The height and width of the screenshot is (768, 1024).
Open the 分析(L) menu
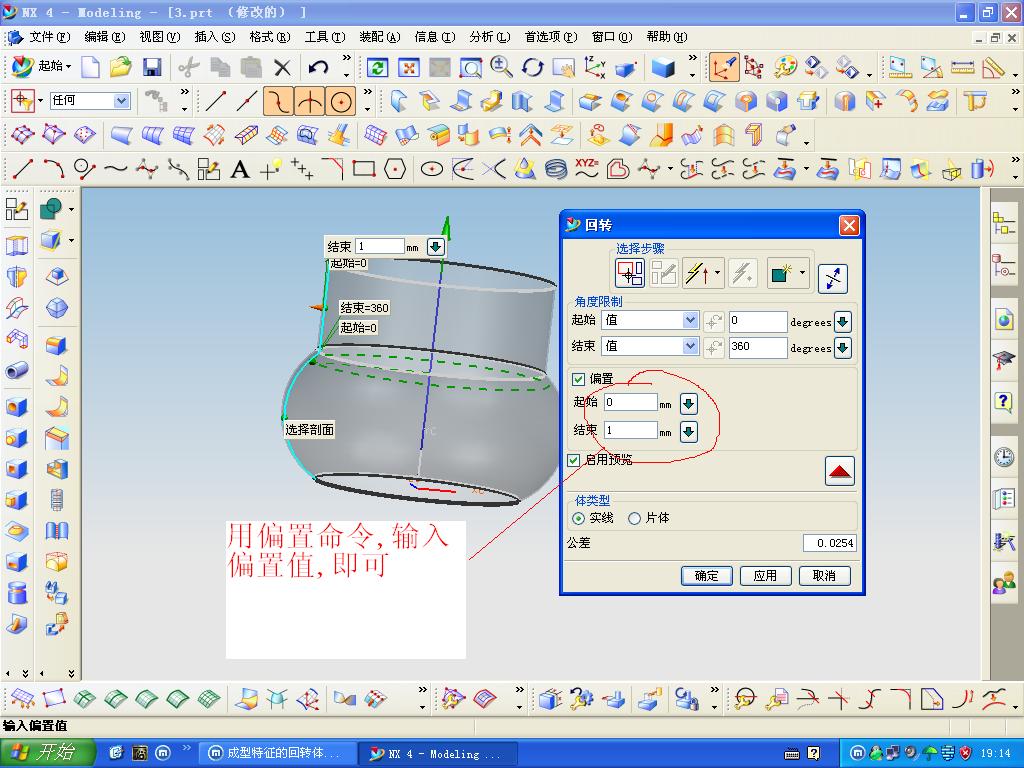click(x=490, y=37)
